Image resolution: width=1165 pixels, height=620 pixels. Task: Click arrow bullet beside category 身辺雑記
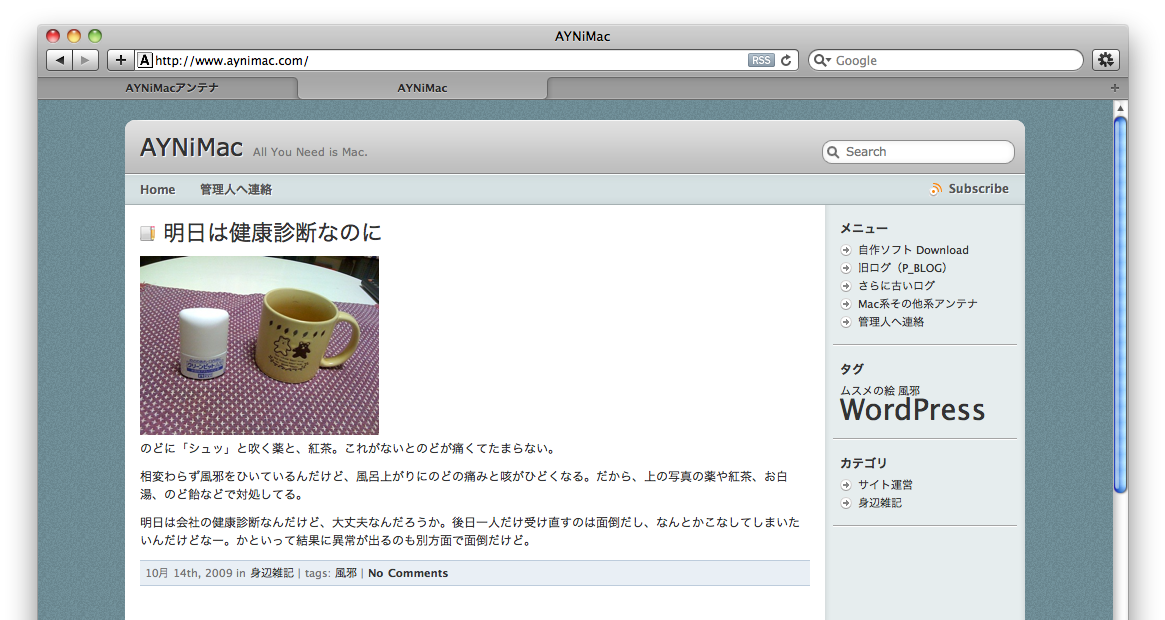846,503
